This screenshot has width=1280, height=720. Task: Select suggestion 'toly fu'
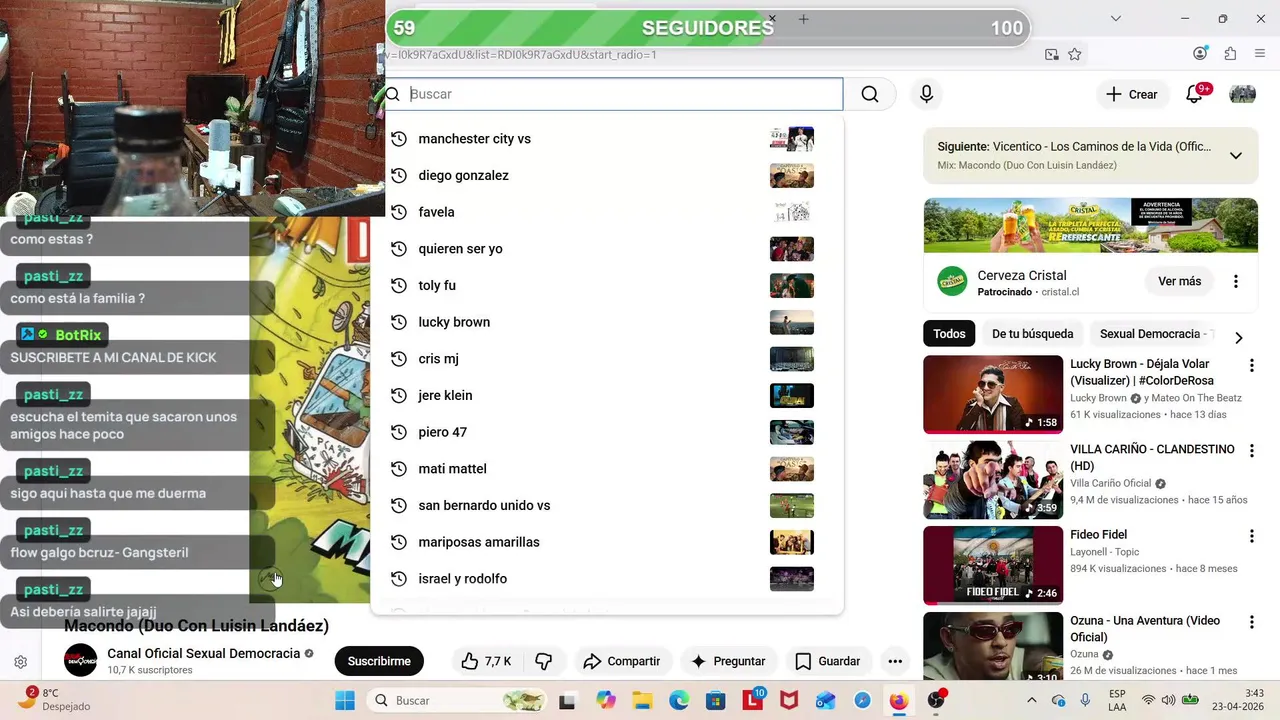point(607,286)
